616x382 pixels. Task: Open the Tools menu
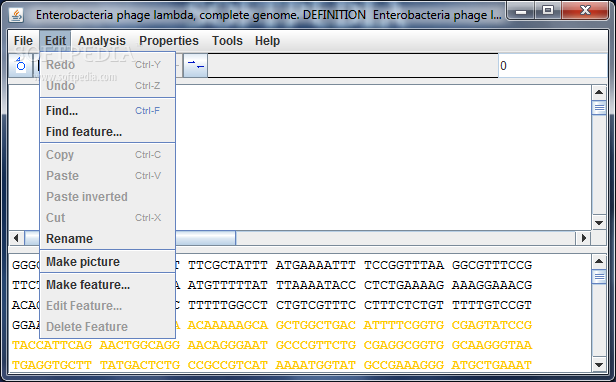[x=227, y=41]
